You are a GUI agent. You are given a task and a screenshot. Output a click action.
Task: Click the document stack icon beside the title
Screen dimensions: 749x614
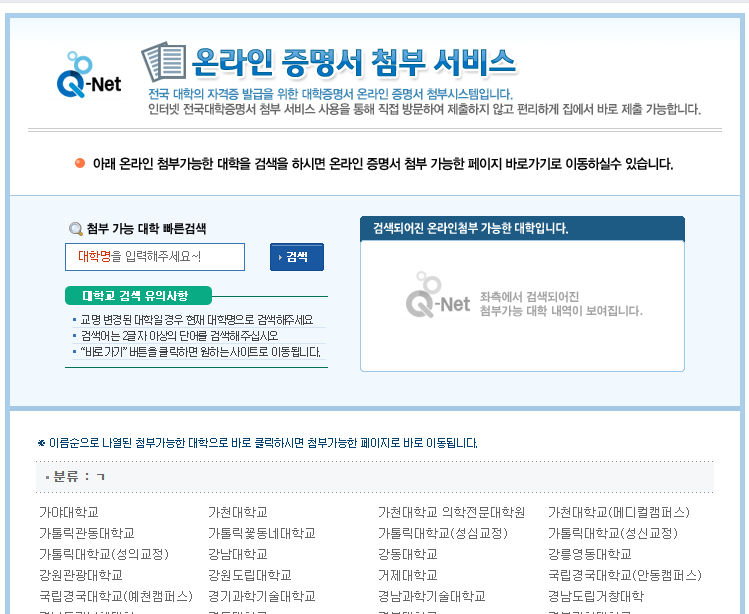(x=164, y=62)
